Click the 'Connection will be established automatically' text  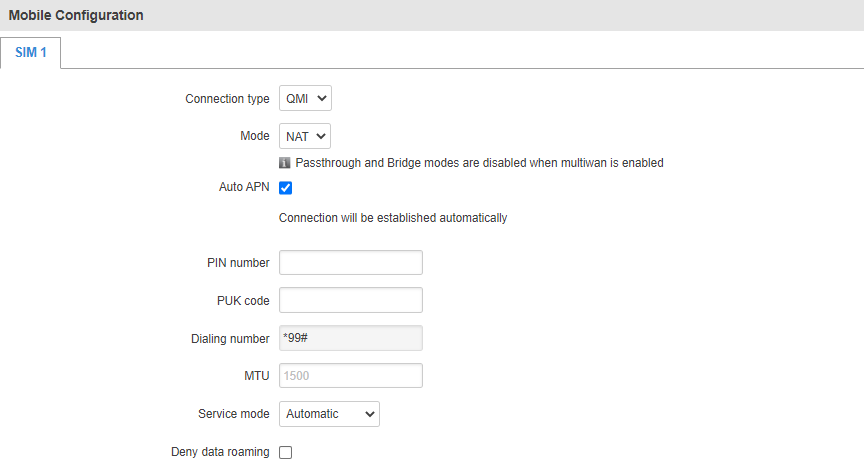(393, 217)
